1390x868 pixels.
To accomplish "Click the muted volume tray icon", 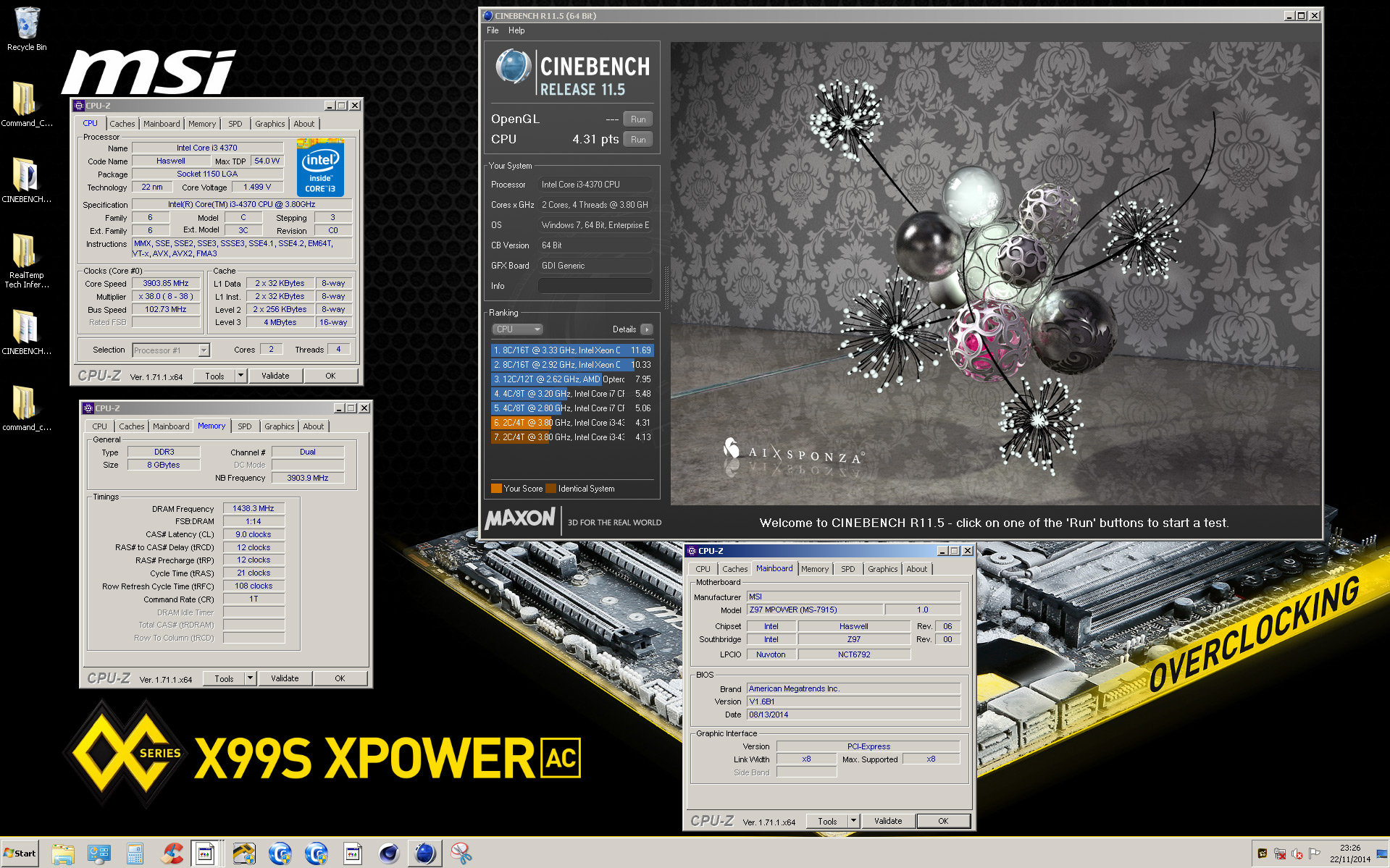I will click(x=1297, y=854).
